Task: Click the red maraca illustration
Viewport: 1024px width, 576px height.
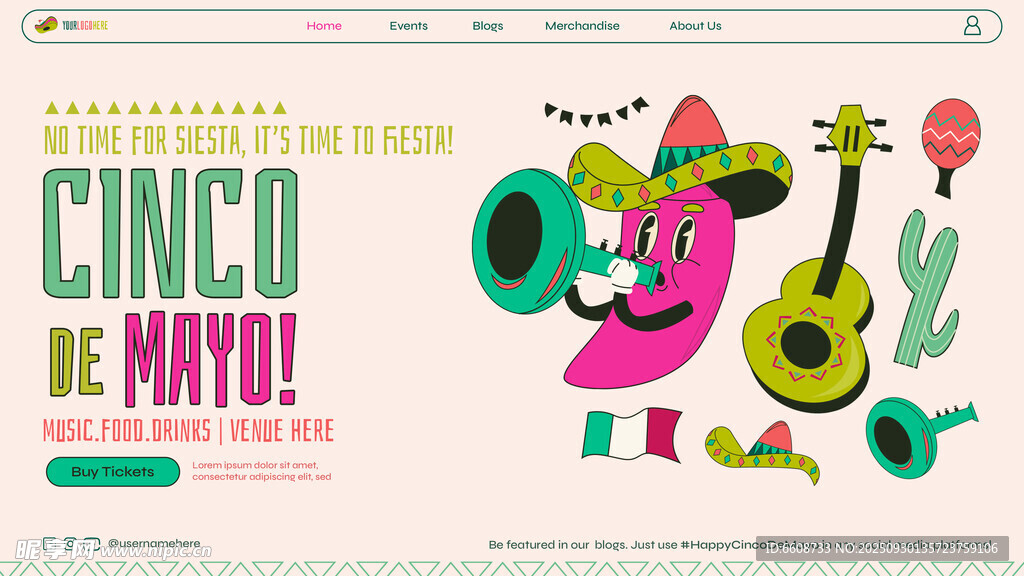Action: [949, 141]
